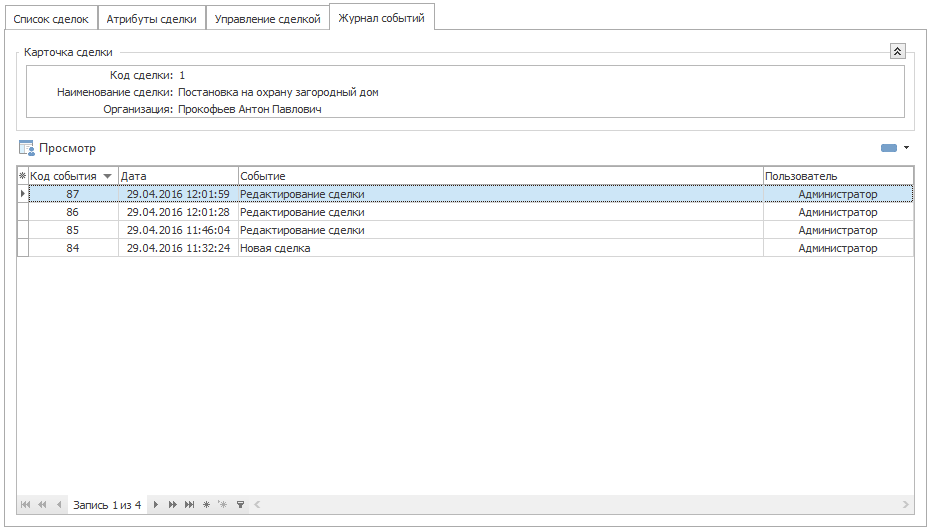Click date 29.04.2016 12:01:28
The width and height of the screenshot is (932, 530).
tap(178, 212)
